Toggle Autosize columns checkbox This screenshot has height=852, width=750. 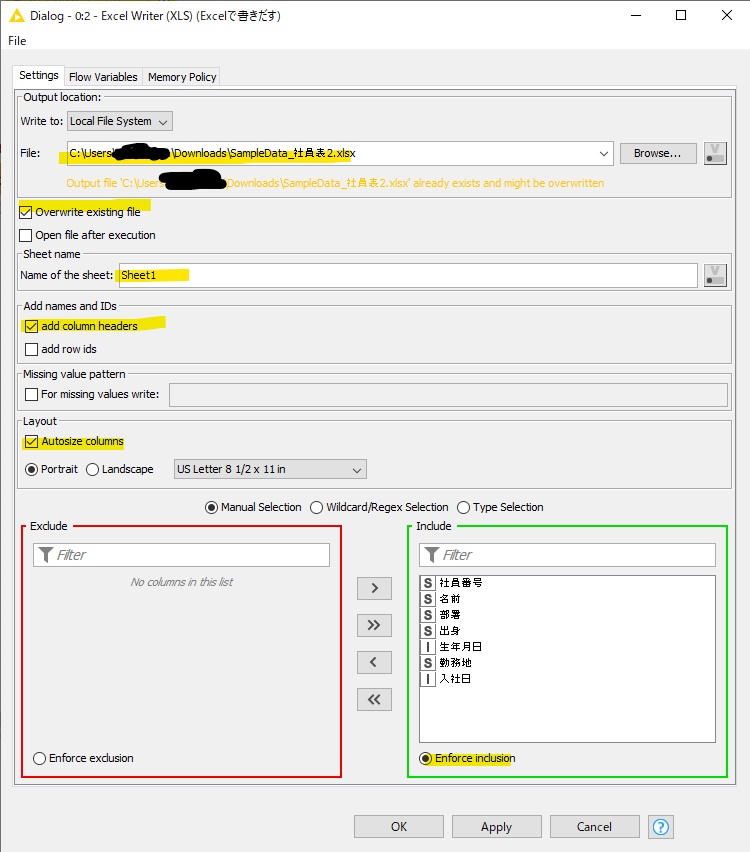point(32,441)
